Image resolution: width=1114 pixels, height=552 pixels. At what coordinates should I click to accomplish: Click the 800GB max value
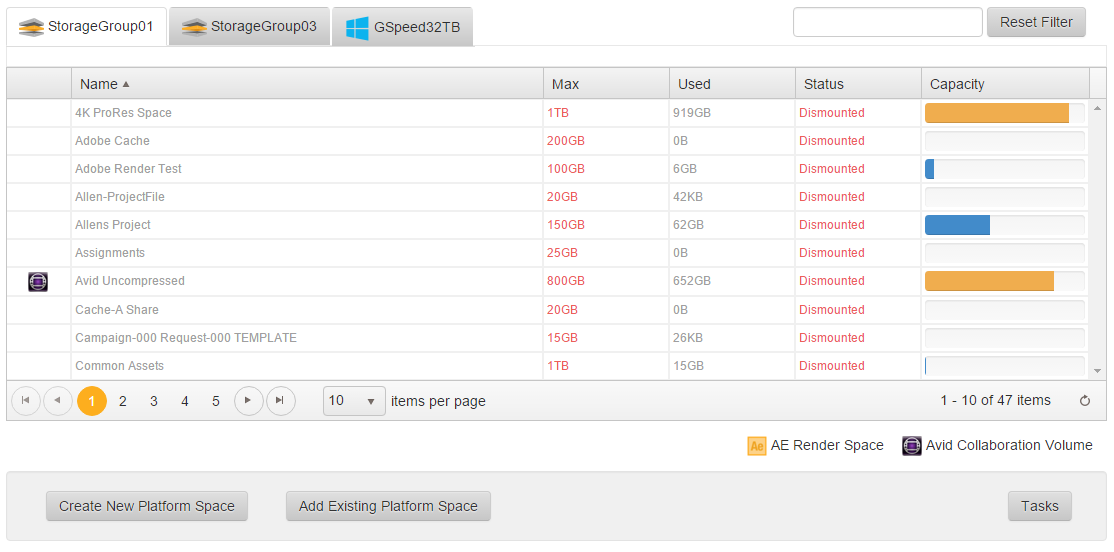click(566, 281)
